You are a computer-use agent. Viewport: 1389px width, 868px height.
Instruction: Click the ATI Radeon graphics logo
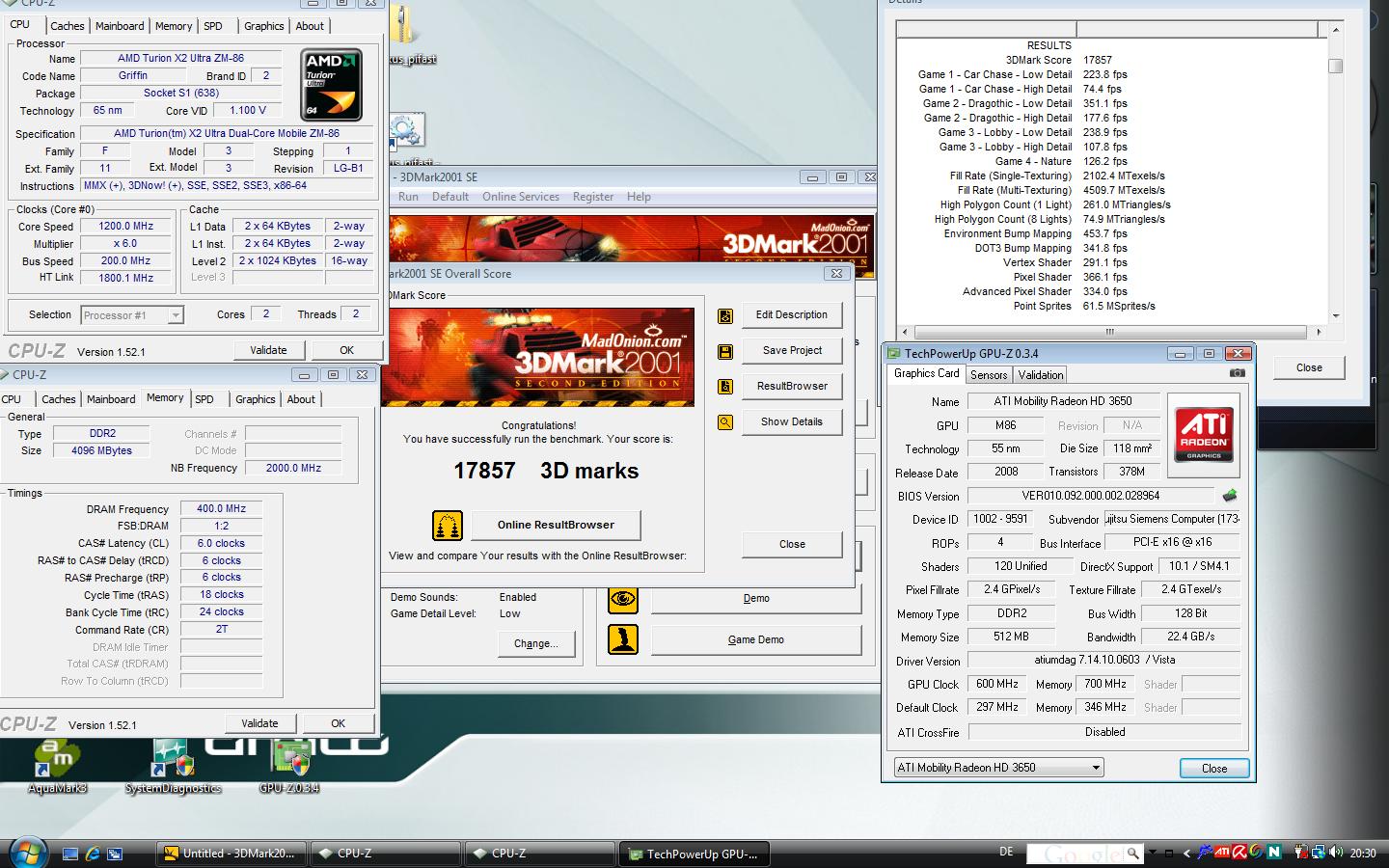click(1204, 435)
